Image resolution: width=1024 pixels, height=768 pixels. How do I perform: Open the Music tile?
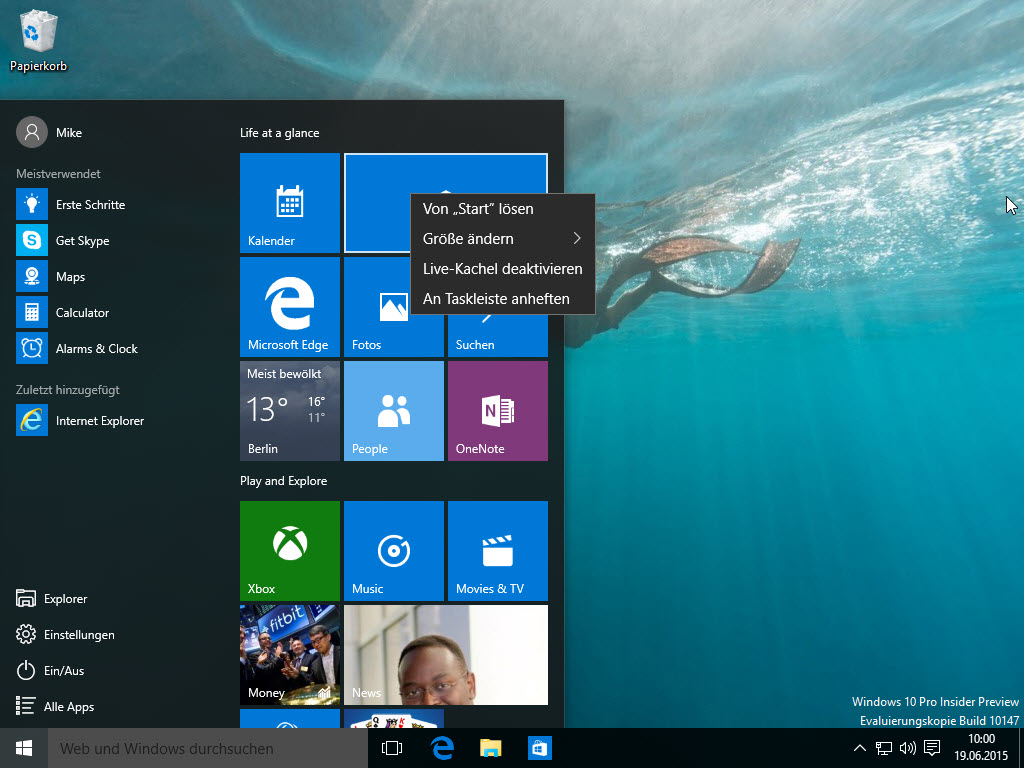[x=394, y=551]
